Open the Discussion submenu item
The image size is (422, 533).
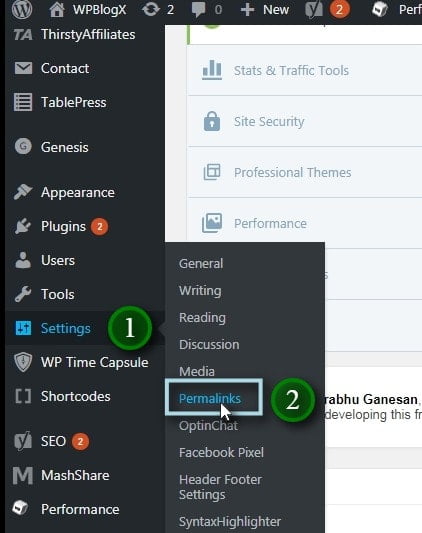point(209,344)
